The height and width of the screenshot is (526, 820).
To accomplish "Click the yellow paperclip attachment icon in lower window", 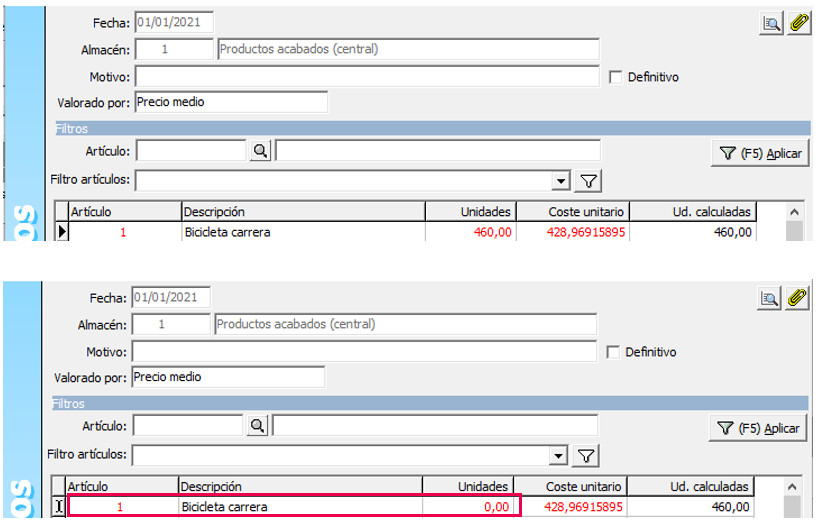I will [x=797, y=298].
